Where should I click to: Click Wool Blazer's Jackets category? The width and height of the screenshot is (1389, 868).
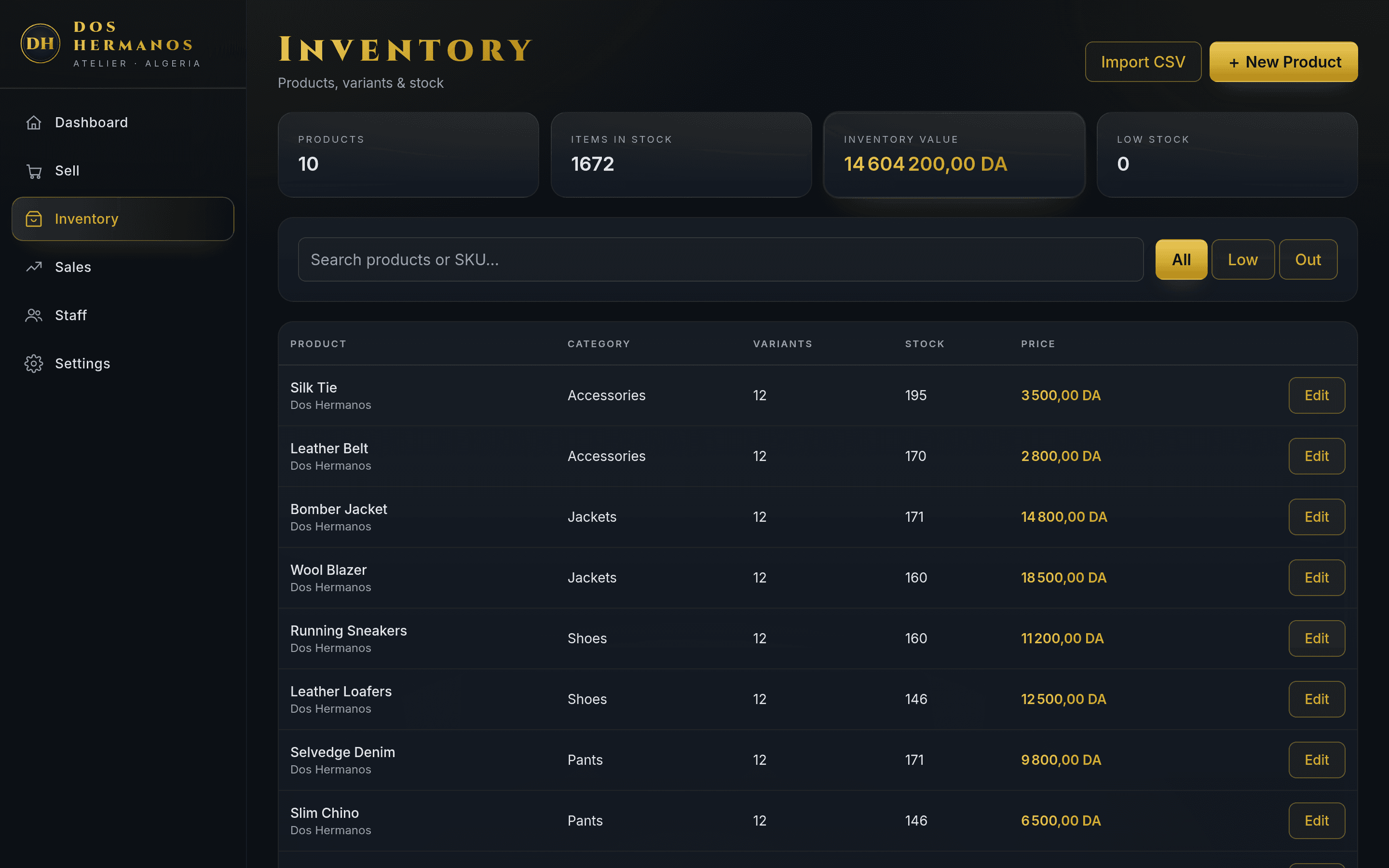pyautogui.click(x=592, y=578)
